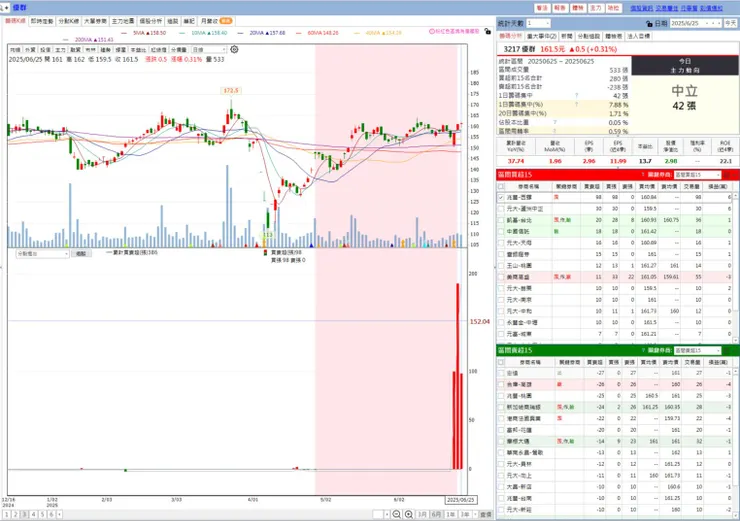Open the 重大事件(2) tab

click(x=542, y=36)
